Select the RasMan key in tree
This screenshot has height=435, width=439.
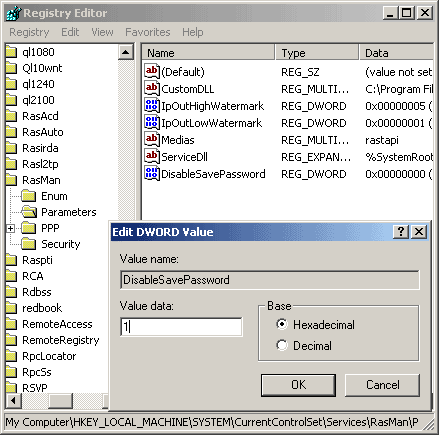coord(41,180)
